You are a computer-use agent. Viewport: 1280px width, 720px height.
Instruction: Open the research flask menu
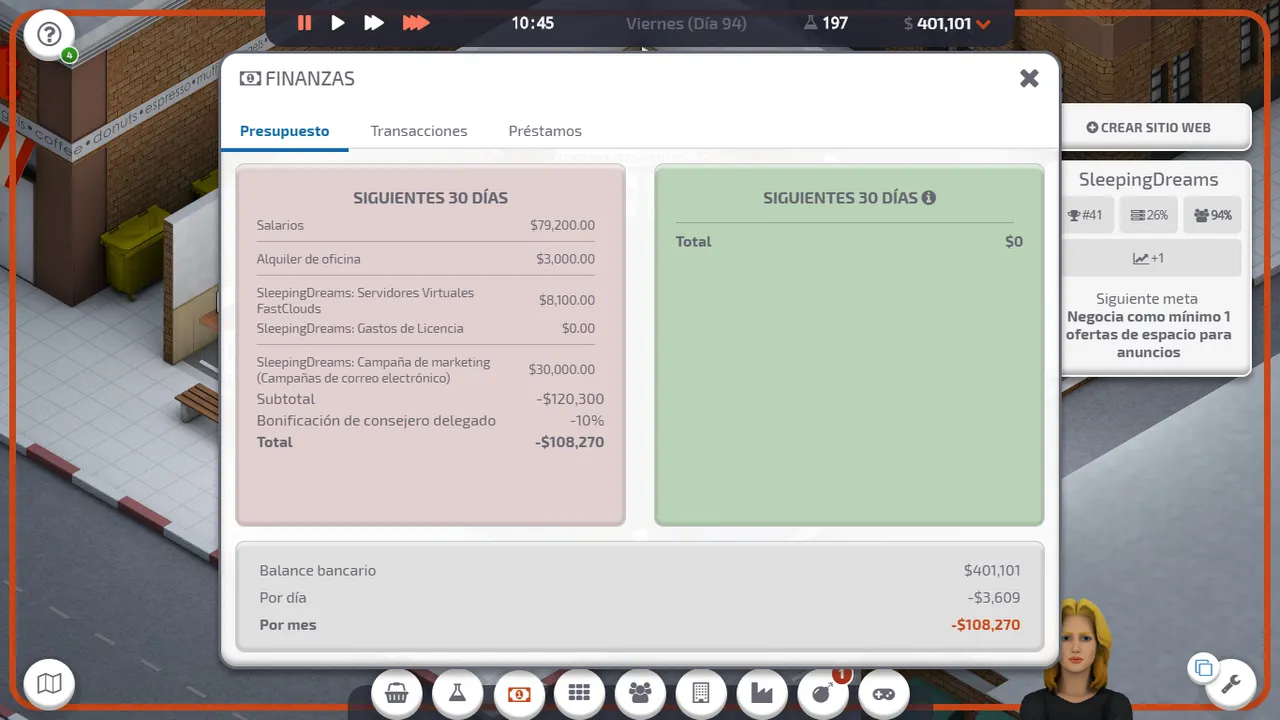click(x=458, y=693)
